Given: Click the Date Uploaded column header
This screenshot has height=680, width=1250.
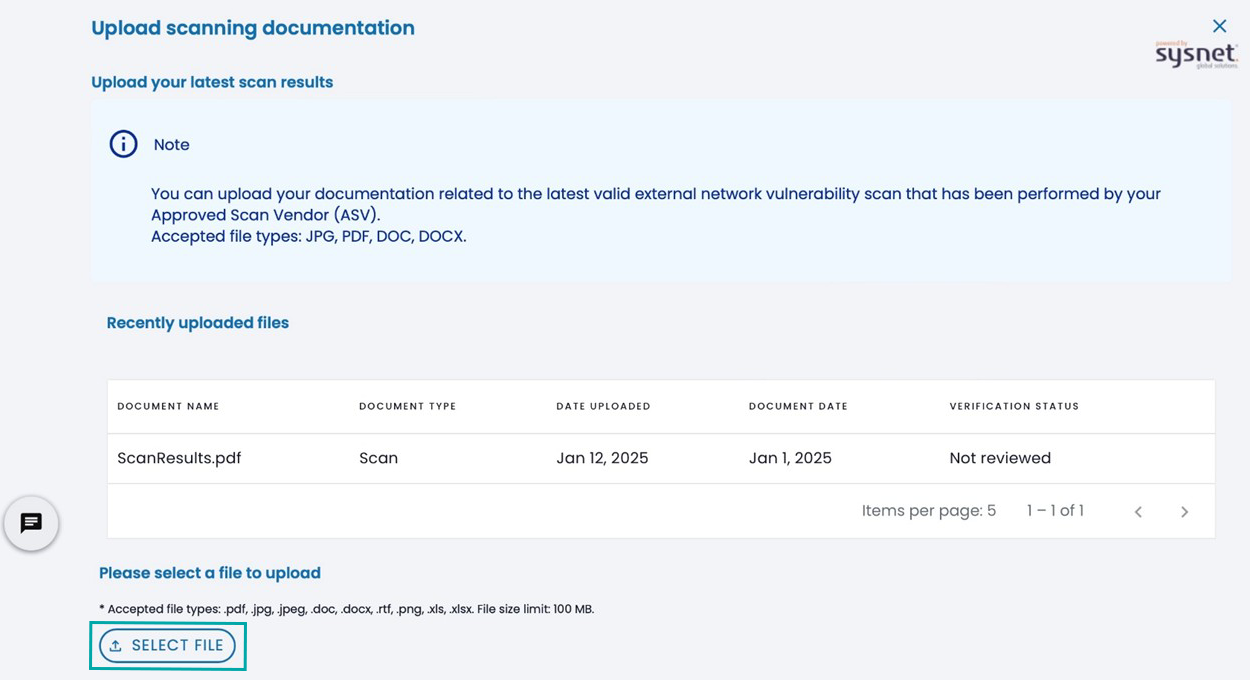Looking at the screenshot, I should pos(603,406).
